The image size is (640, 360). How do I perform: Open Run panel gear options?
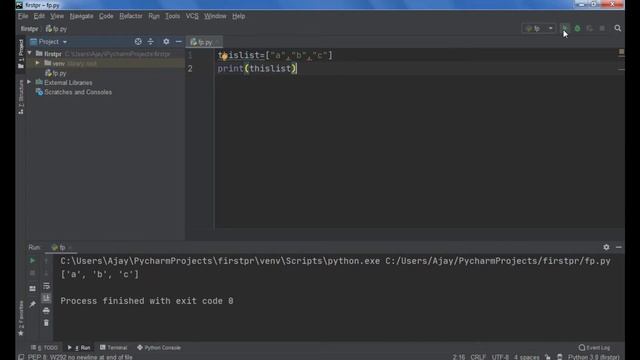pos(606,247)
